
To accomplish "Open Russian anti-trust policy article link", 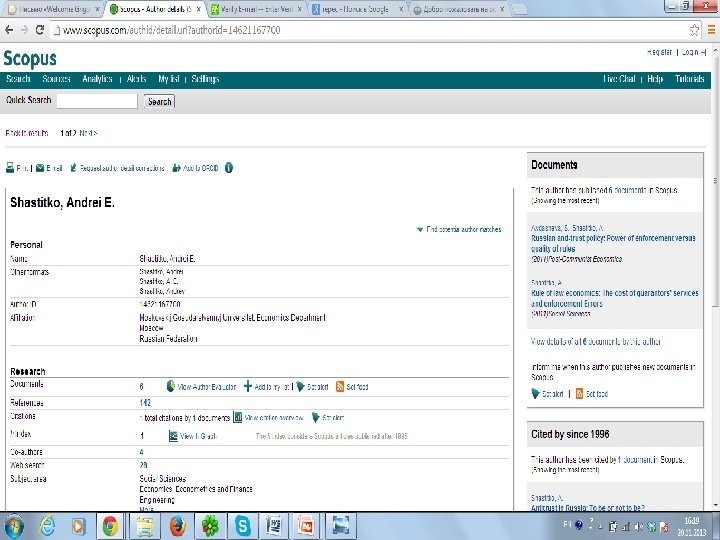I will point(613,243).
